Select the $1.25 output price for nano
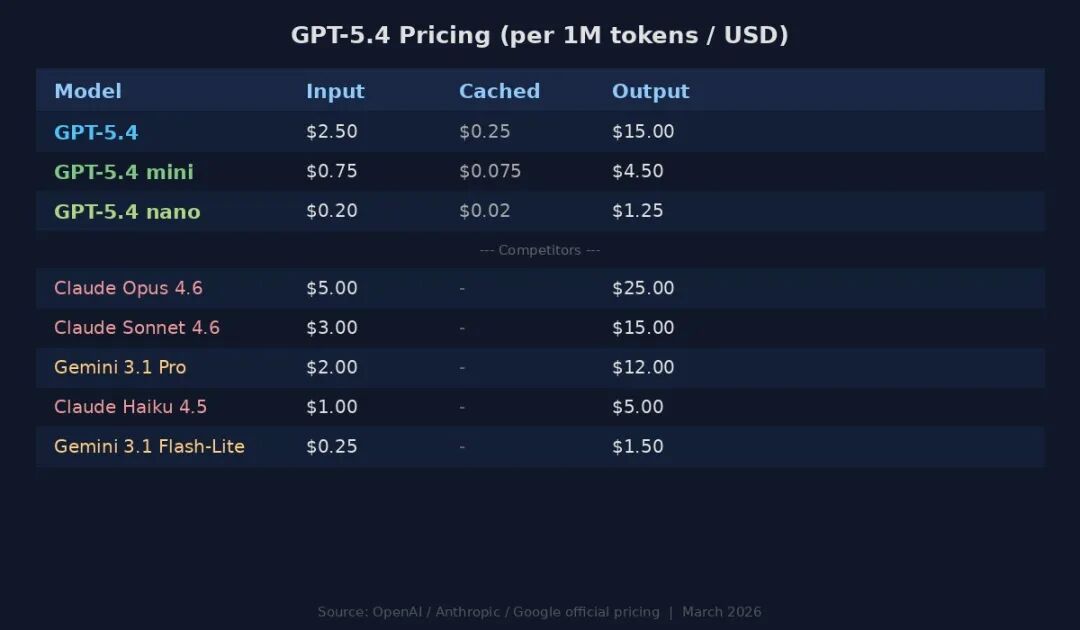 (637, 211)
